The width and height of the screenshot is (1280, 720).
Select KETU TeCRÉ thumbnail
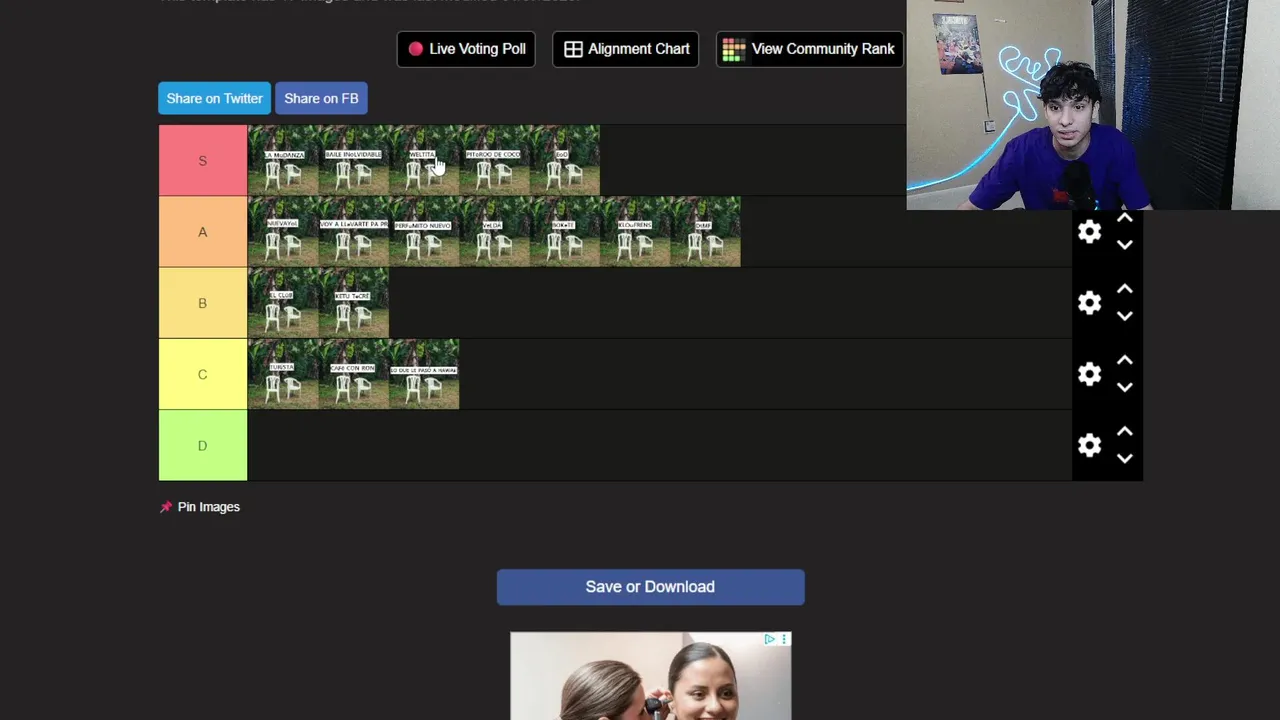click(x=353, y=303)
